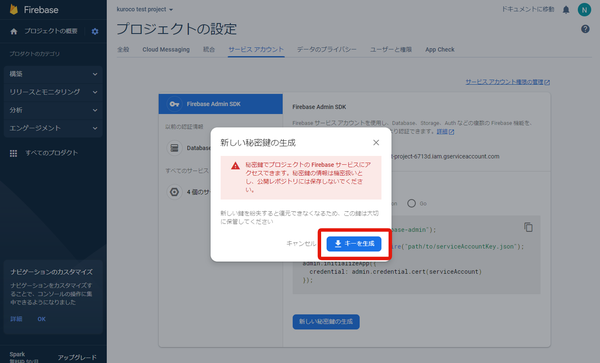
Task: Click the 4個のサービス account icon
Action: pyautogui.click(x=174, y=192)
